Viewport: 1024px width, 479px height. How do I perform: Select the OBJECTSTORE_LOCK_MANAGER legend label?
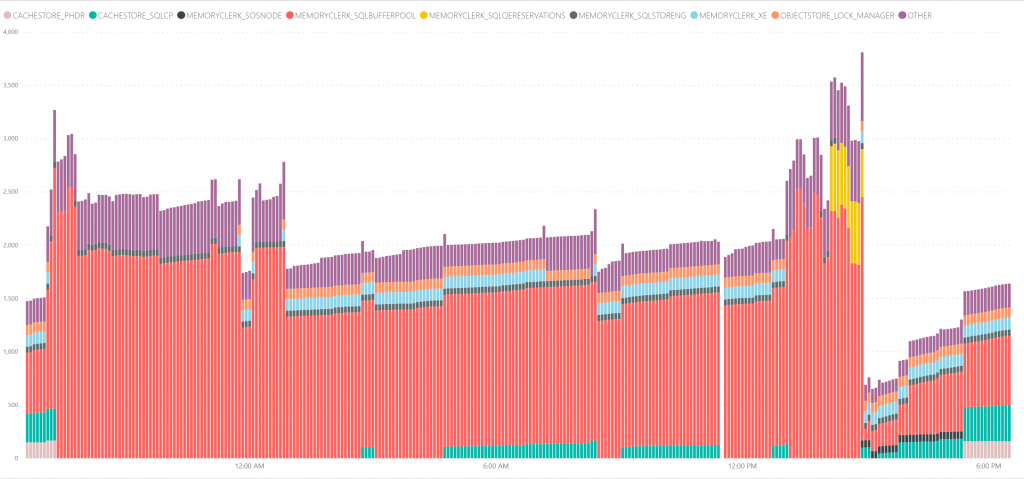coord(837,15)
